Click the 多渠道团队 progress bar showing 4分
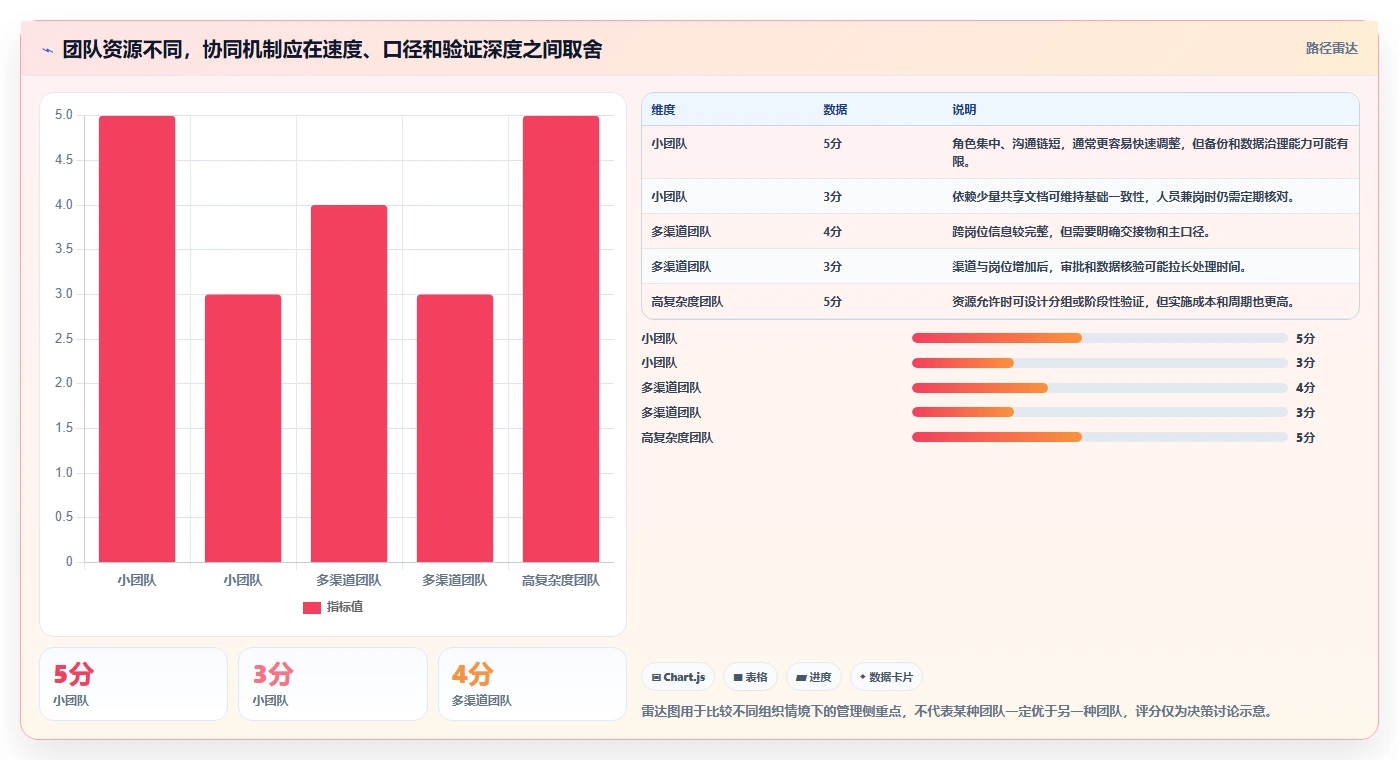This screenshot has height=760, width=1399. (x=1099, y=388)
